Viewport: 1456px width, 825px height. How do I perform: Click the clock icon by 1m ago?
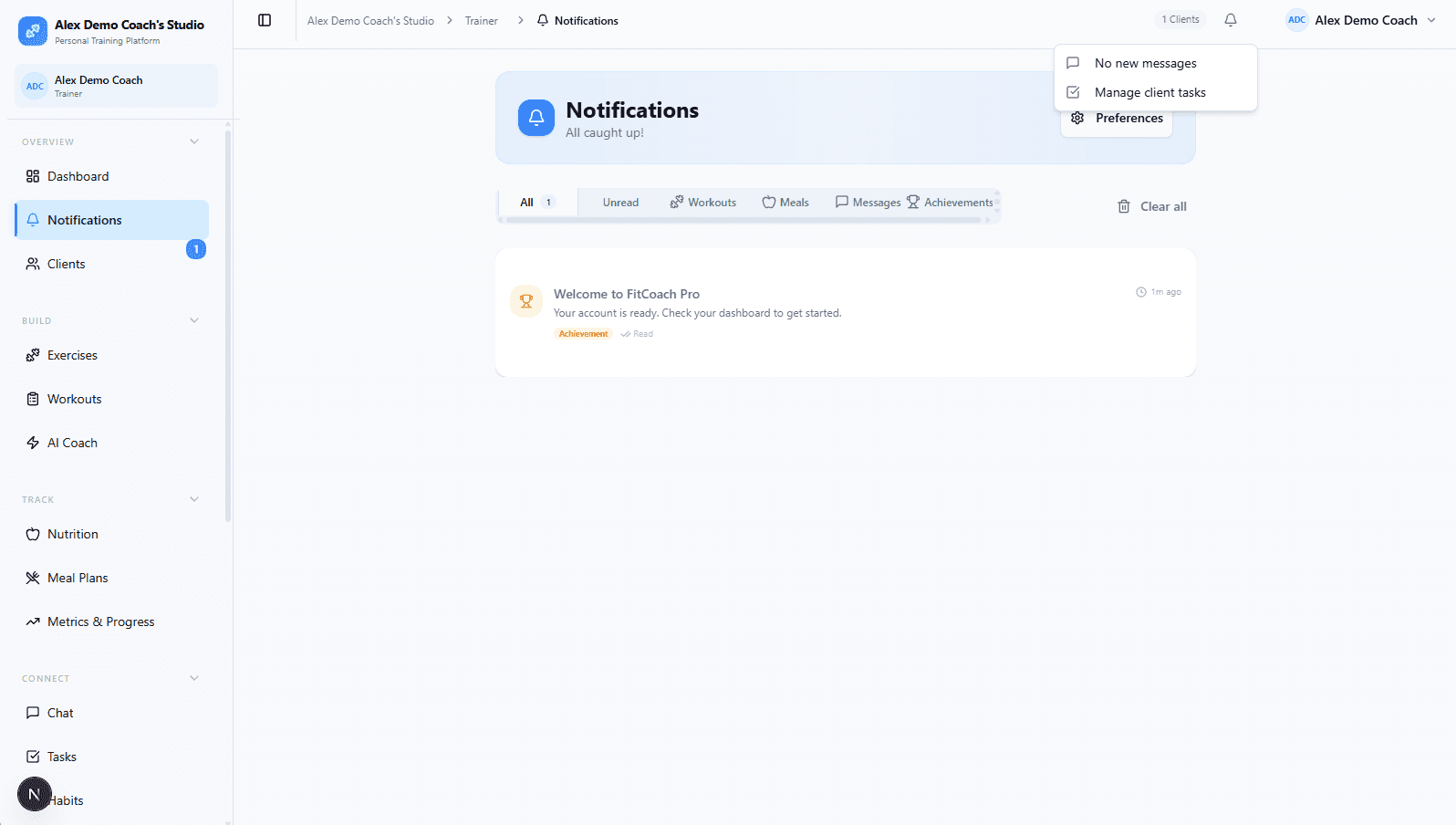[1141, 292]
